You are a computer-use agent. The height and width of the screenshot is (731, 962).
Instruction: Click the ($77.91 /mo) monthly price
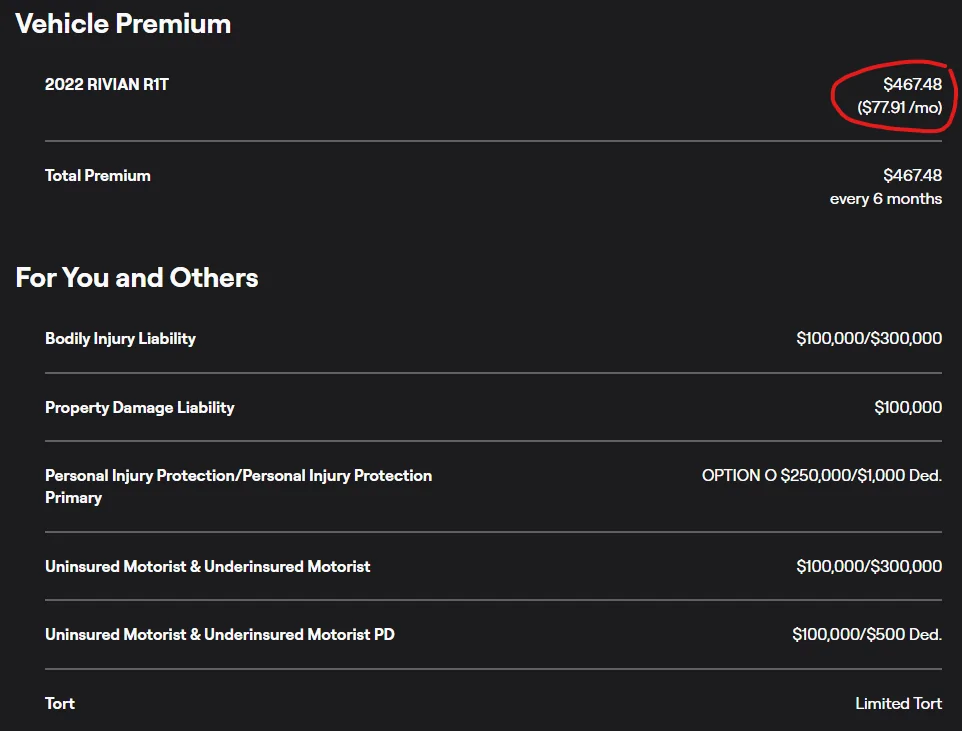[899, 107]
